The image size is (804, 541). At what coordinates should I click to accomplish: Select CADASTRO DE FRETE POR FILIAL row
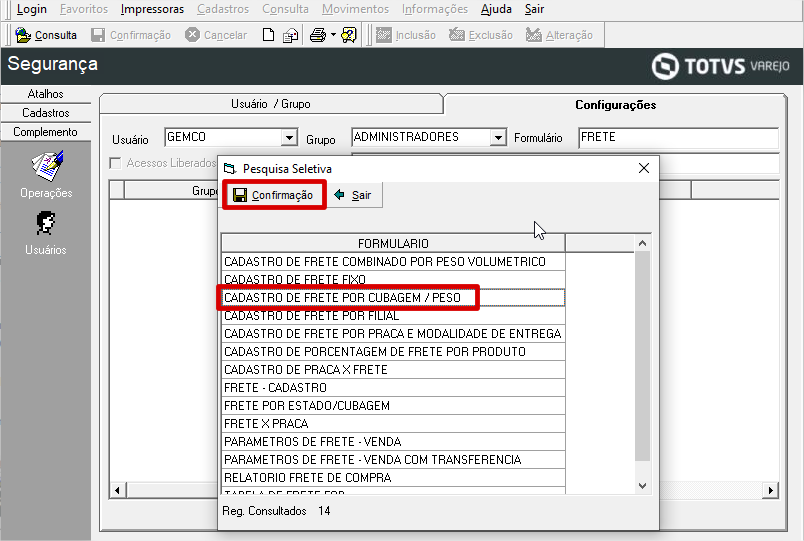393,315
